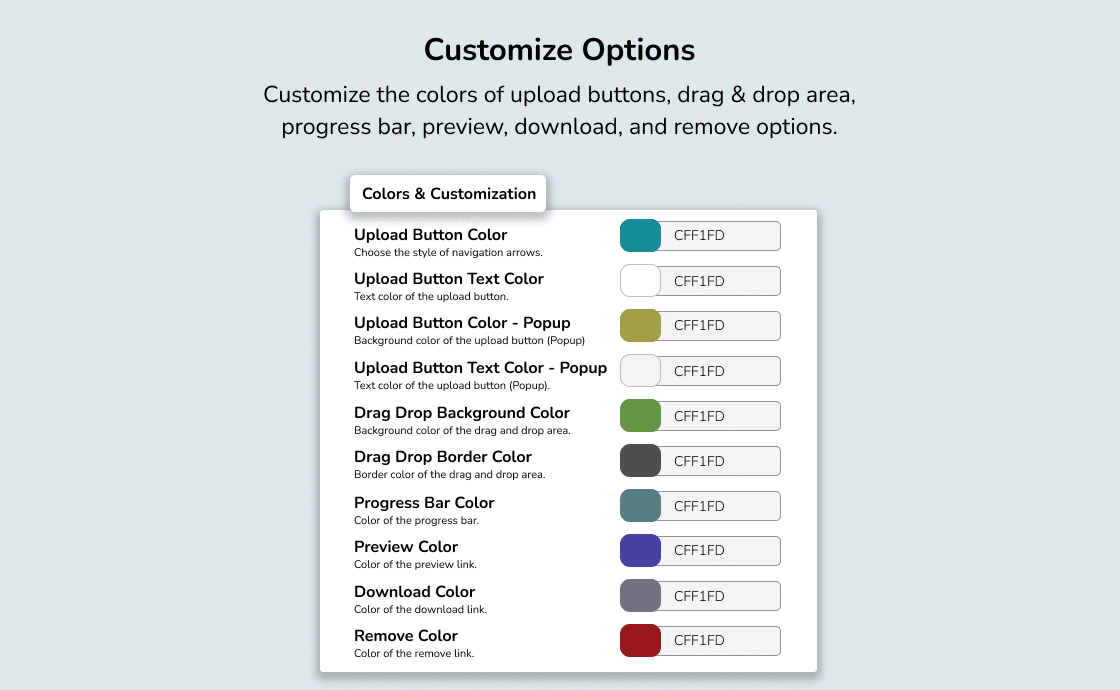
Task: Click the Remove Color hex field
Action: pos(720,641)
